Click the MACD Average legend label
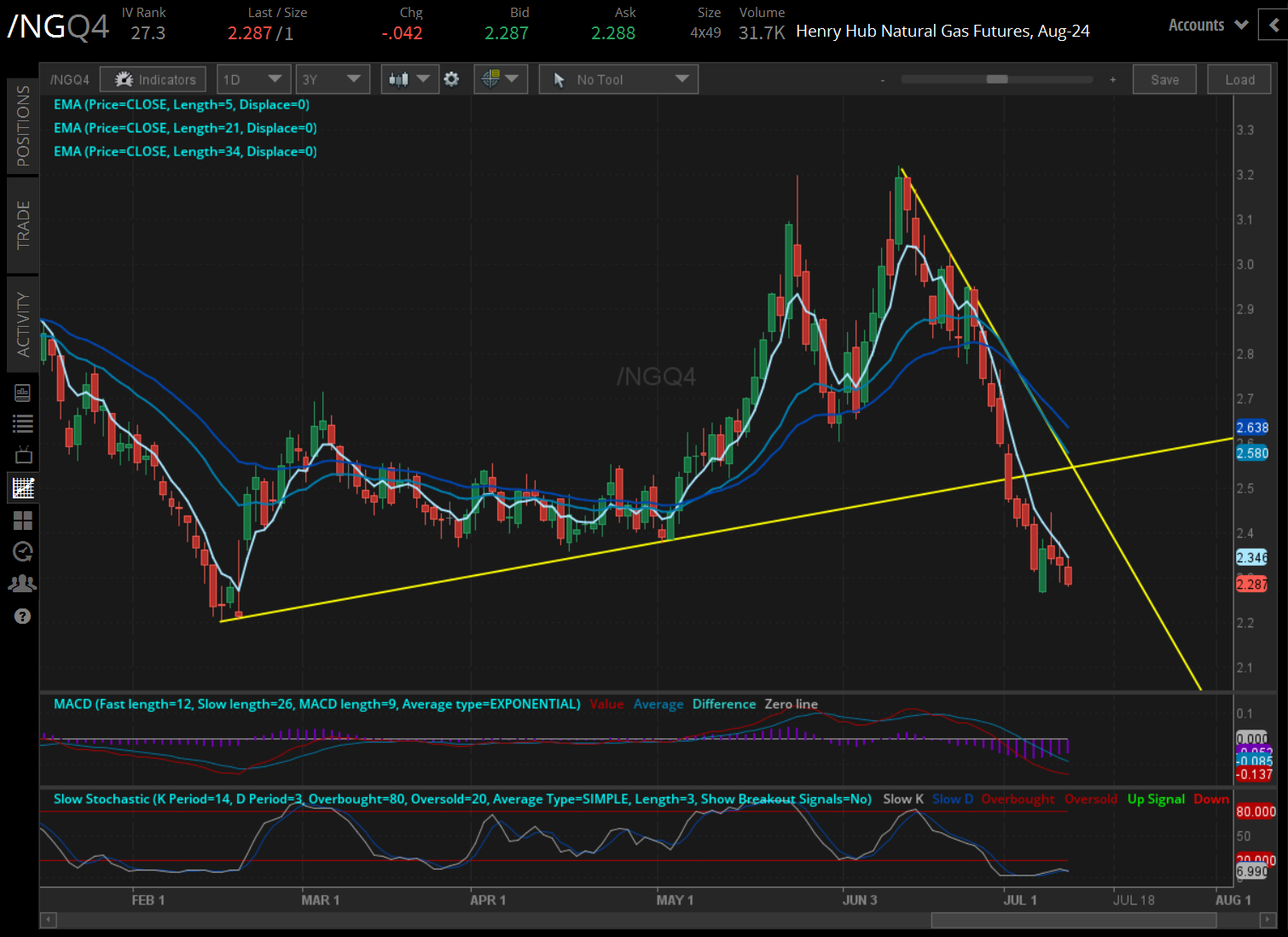This screenshot has width=1288, height=937. pos(659,704)
